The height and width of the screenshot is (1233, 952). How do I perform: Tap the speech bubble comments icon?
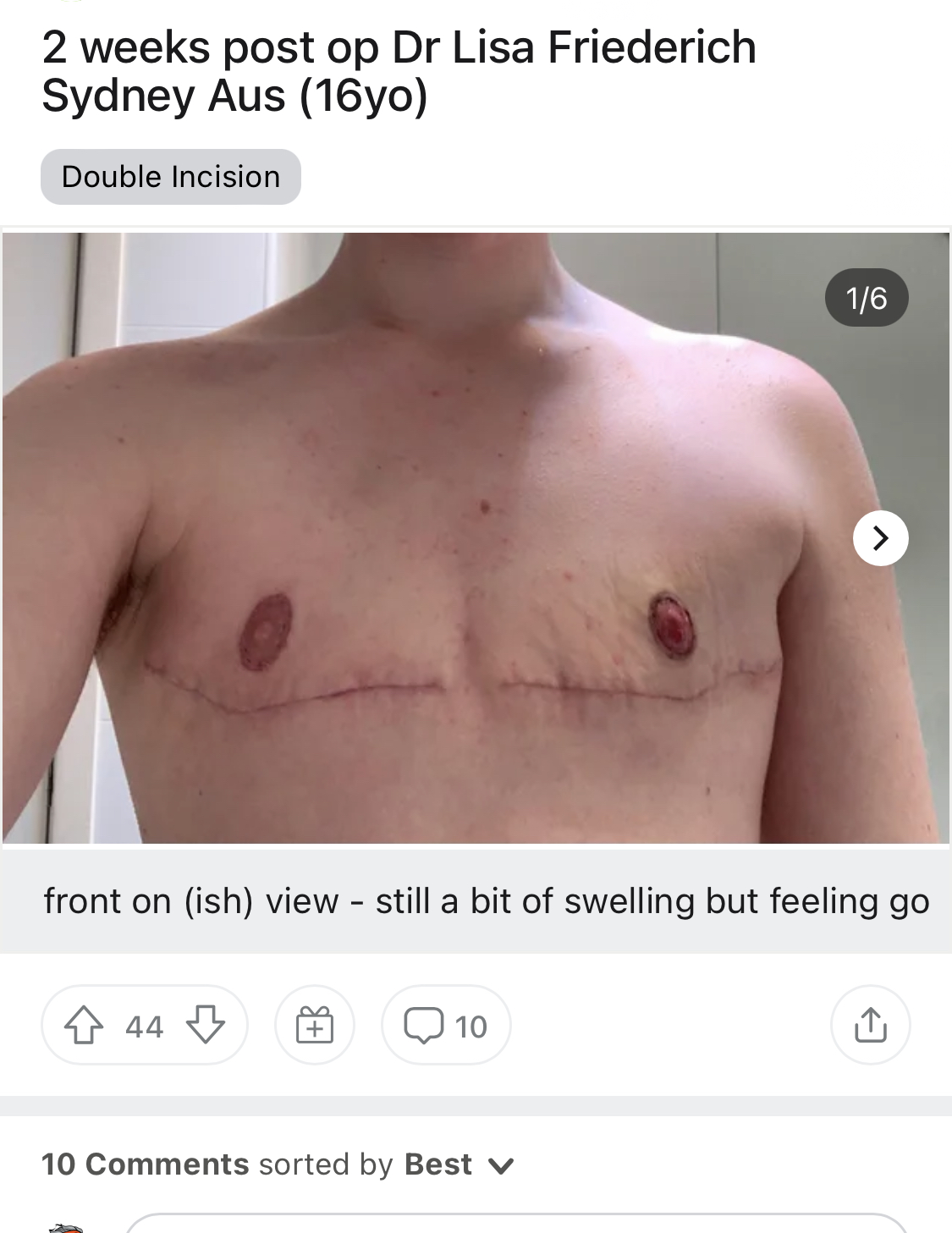coord(424,1025)
